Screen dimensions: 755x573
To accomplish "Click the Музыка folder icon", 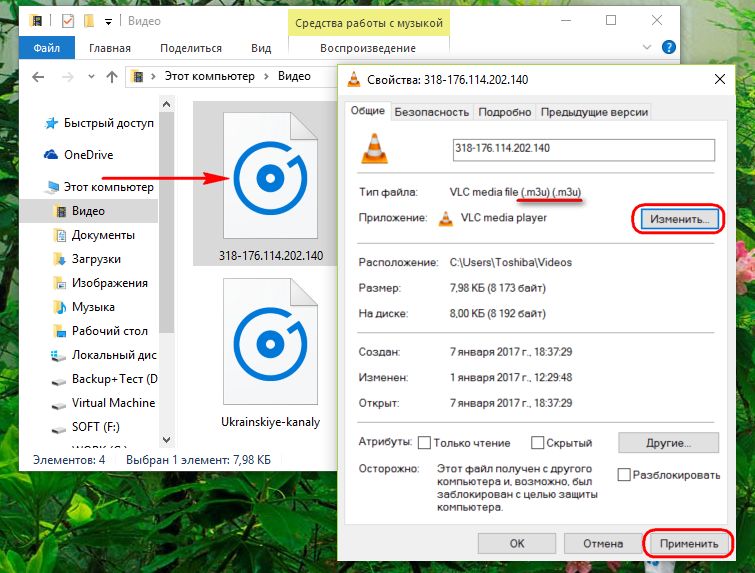I will pos(60,307).
